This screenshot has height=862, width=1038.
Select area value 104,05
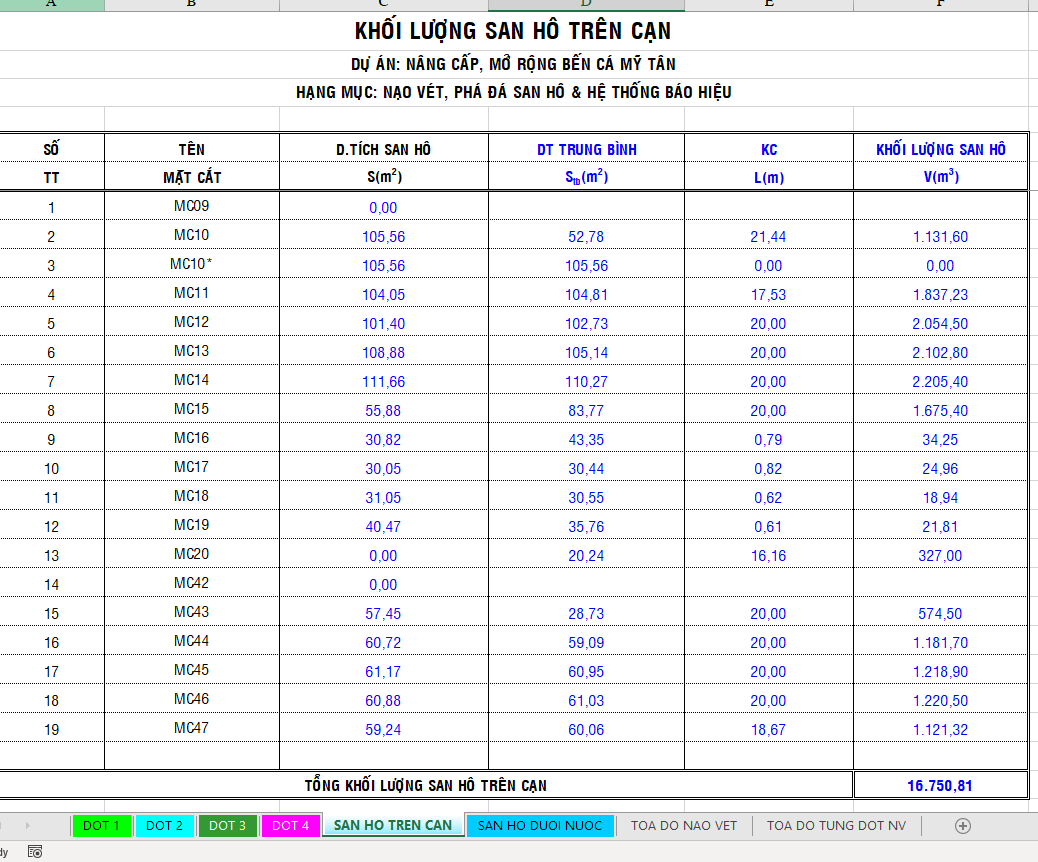[383, 295]
